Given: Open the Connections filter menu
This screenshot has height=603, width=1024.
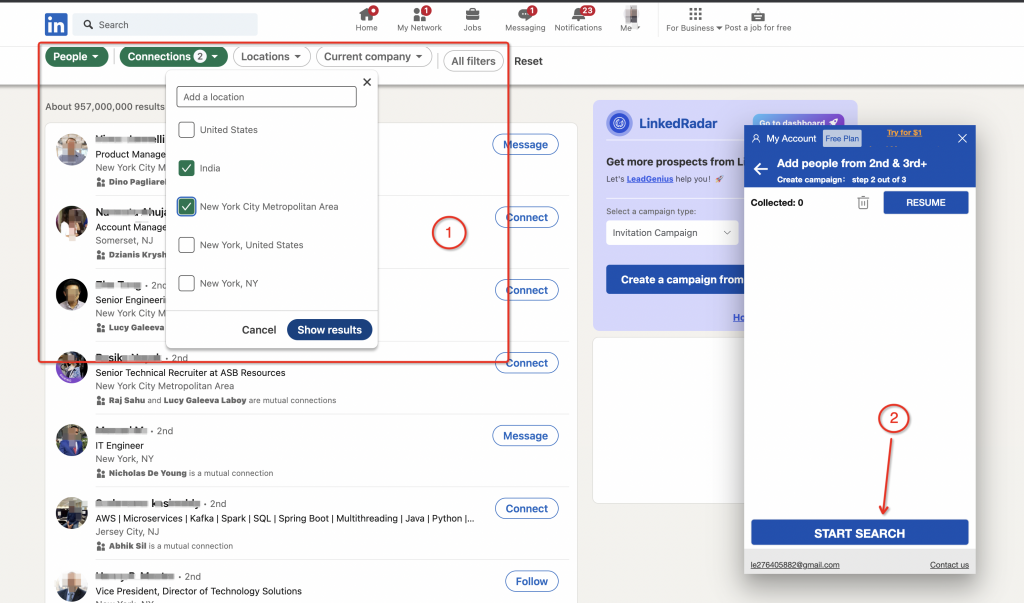Looking at the screenshot, I should [172, 56].
